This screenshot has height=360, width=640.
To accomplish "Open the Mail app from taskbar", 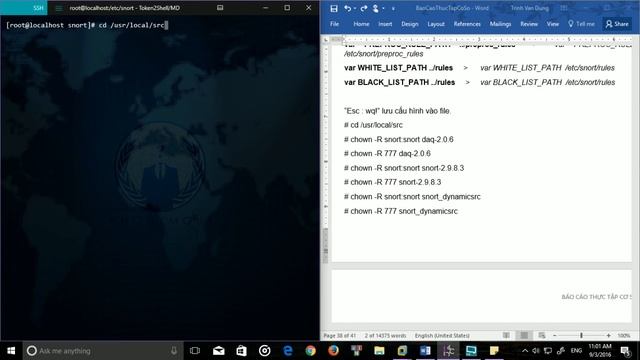I will tap(219, 351).
